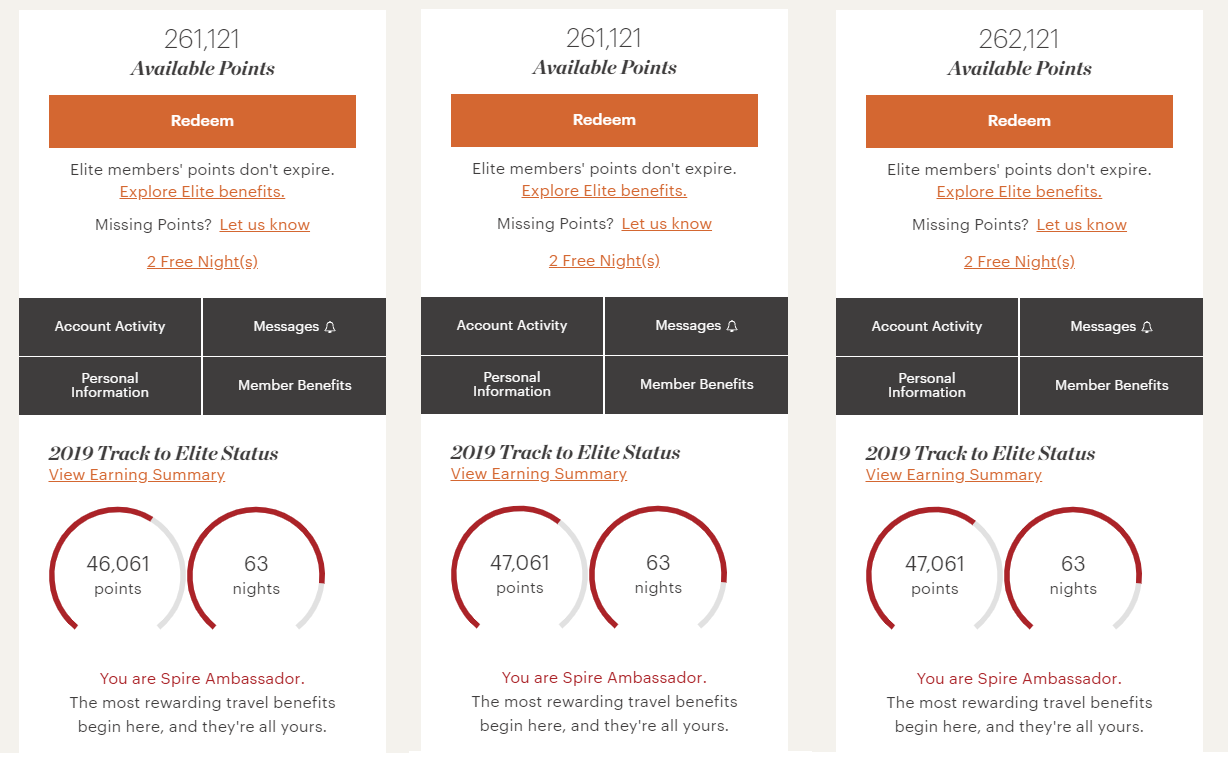This screenshot has width=1229, height=757.
Task: Open Member Benefits in the right panel
Action: coord(1112,386)
